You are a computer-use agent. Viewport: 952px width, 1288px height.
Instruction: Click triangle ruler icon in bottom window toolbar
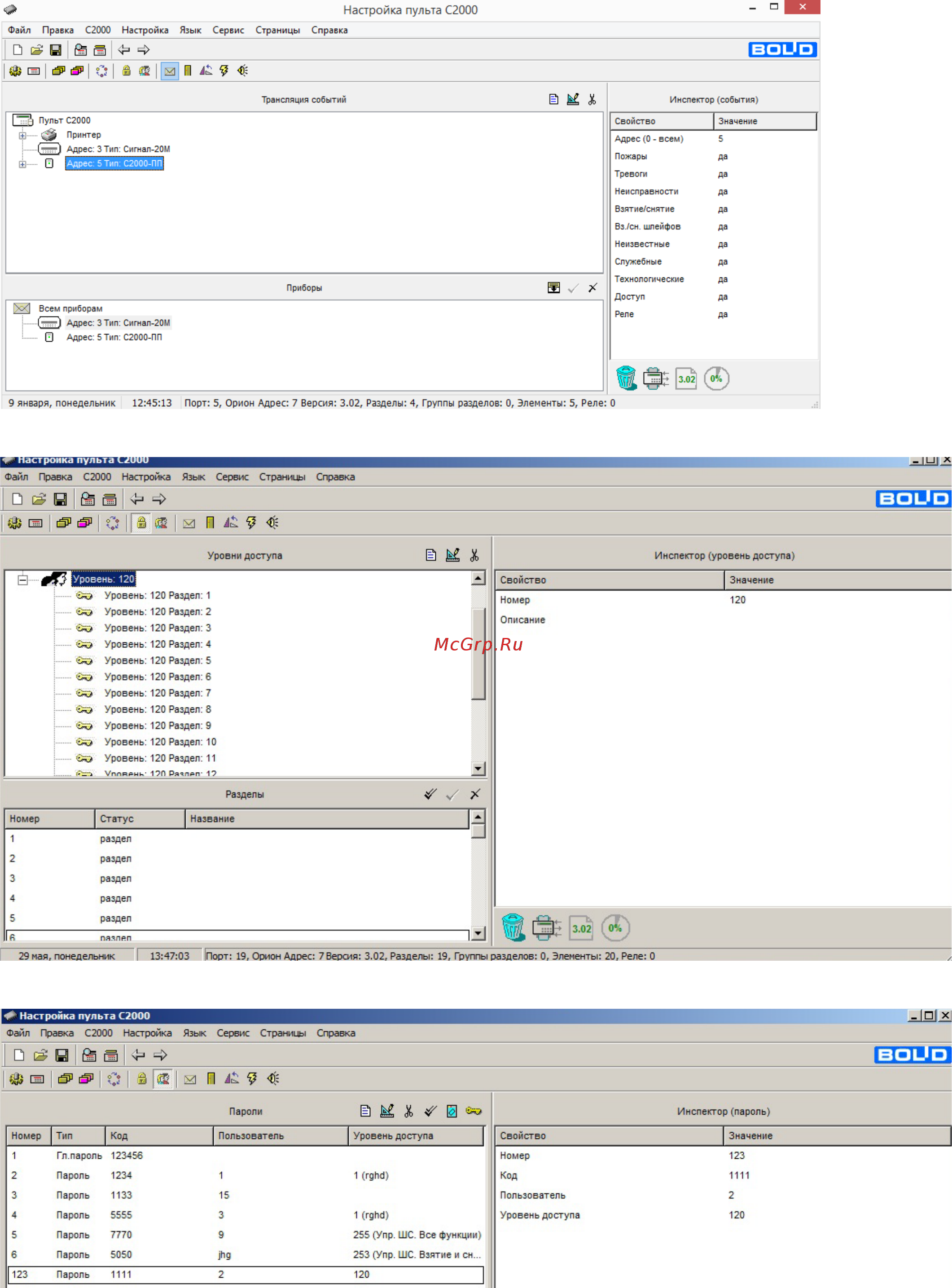[x=232, y=1079]
